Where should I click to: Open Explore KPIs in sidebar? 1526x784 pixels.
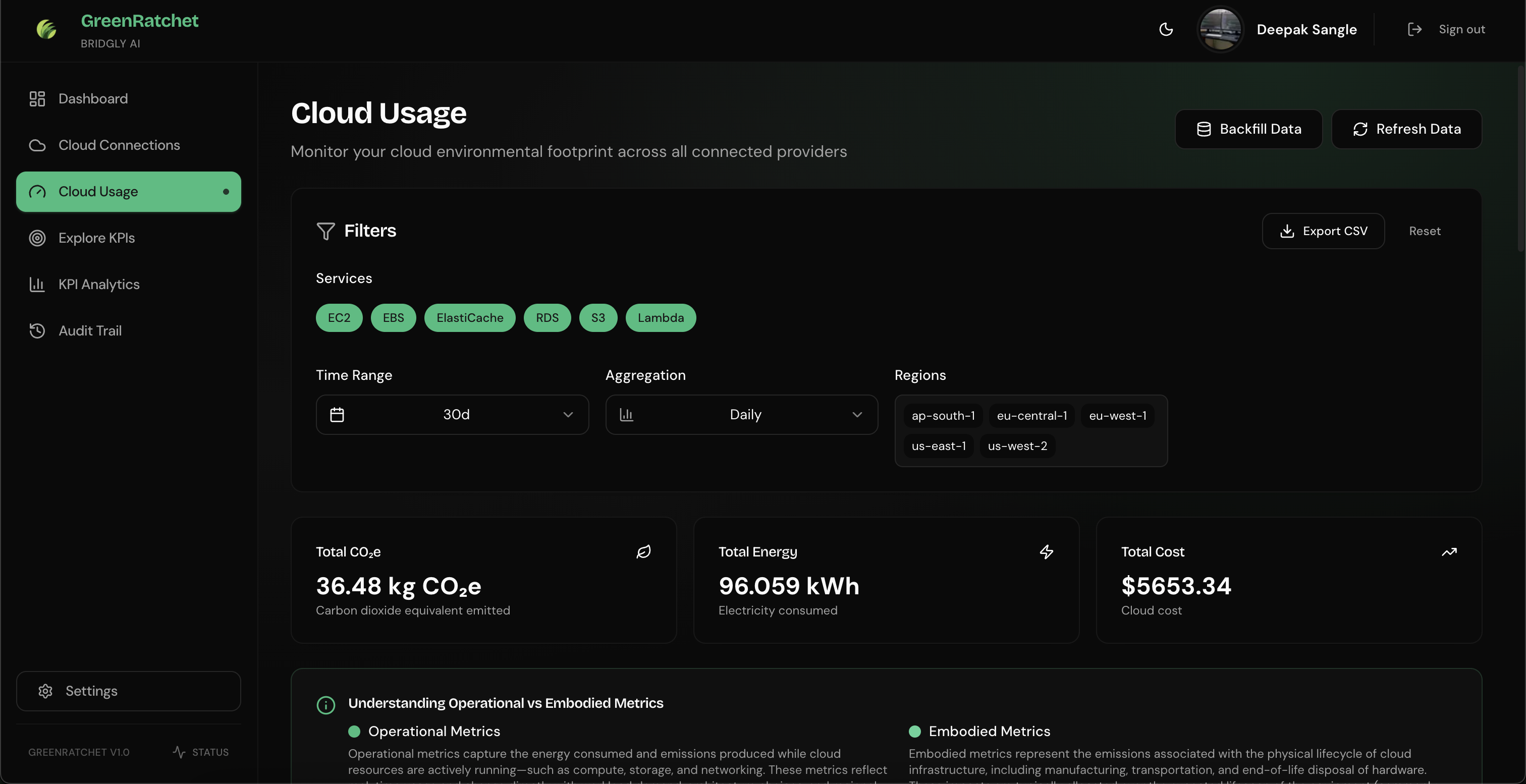pyautogui.click(x=96, y=238)
